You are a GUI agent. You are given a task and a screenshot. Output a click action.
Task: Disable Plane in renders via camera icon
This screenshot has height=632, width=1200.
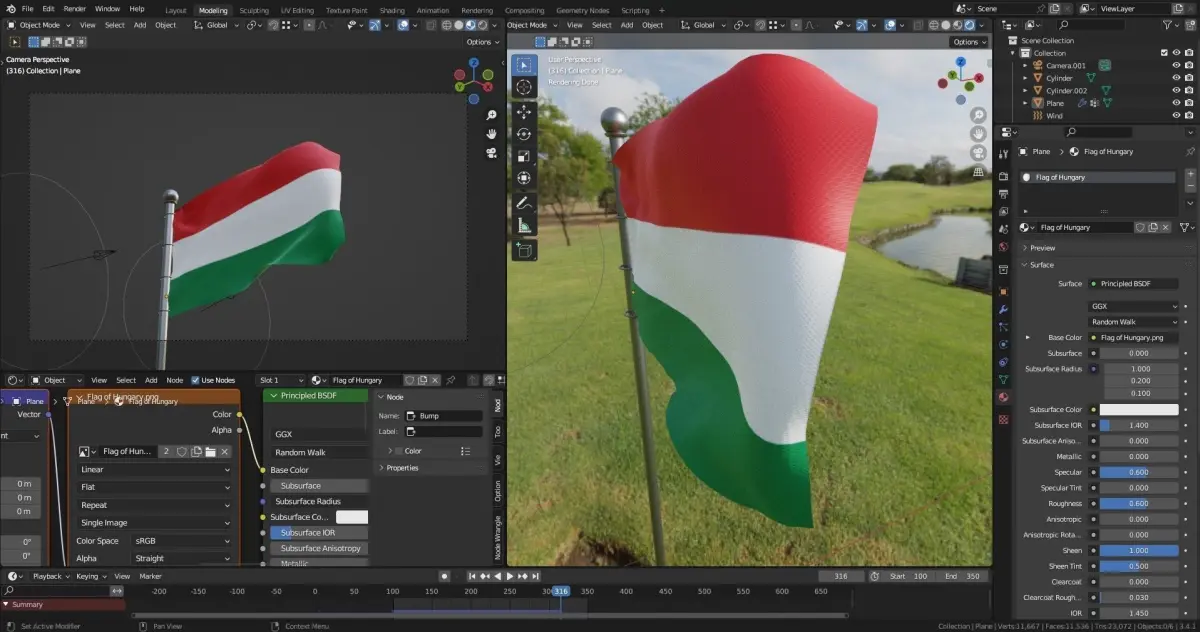(1190, 103)
